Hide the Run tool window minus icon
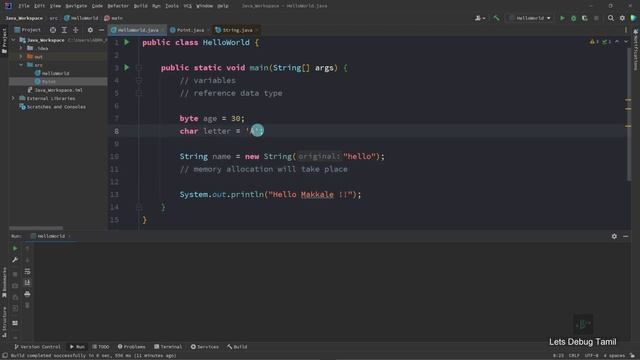Image resolution: width=640 pixels, height=360 pixels. pyautogui.click(x=626, y=236)
